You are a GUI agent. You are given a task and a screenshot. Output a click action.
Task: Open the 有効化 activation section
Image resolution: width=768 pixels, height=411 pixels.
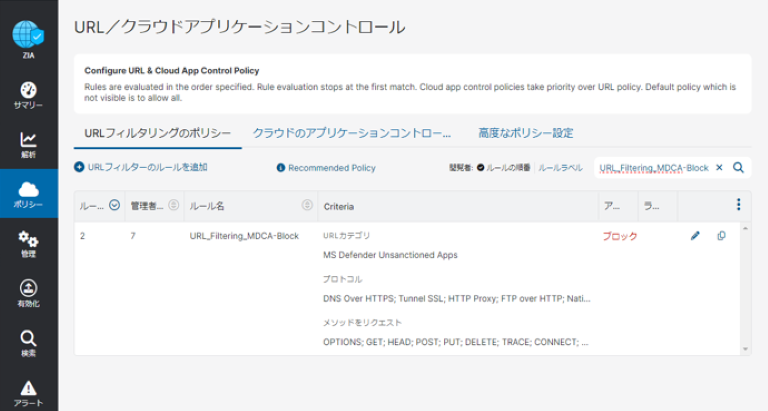pyautogui.click(x=28, y=293)
